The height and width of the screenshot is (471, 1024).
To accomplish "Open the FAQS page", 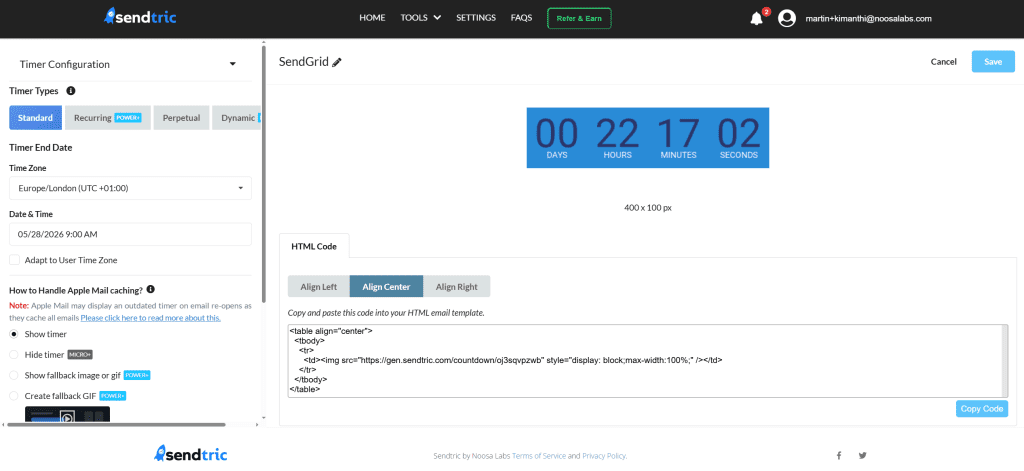I will (x=521, y=18).
